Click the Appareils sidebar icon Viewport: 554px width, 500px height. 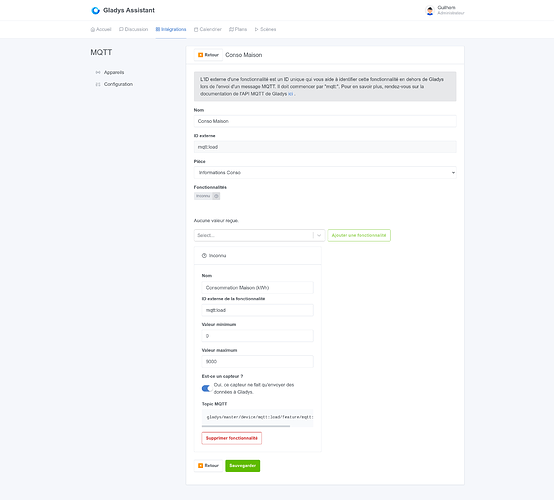point(98,72)
